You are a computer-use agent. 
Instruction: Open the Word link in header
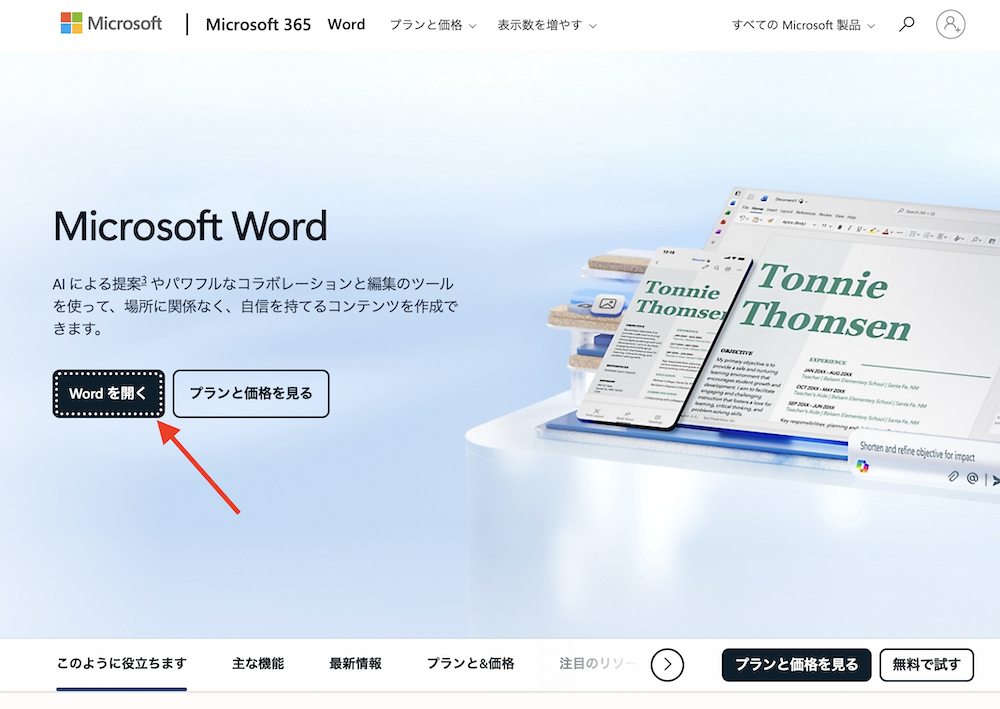pyautogui.click(x=346, y=25)
